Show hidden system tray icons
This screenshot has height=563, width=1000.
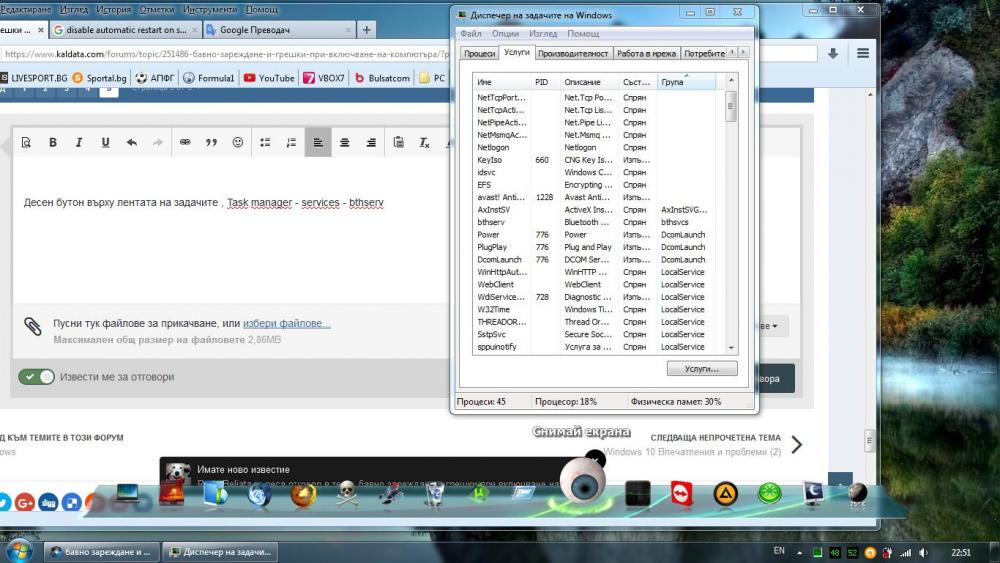pyautogui.click(x=799, y=552)
